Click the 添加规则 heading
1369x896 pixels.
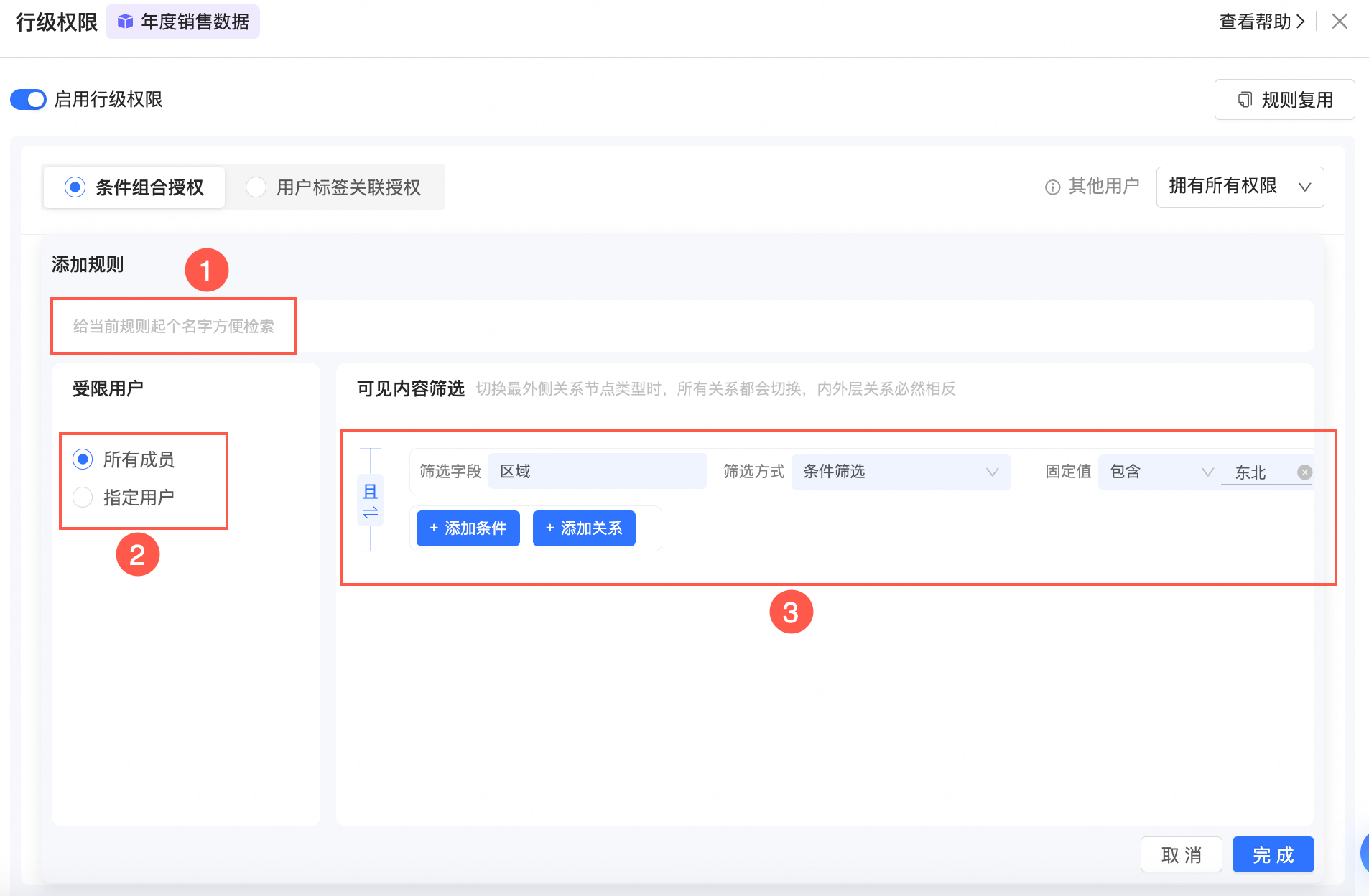click(x=88, y=264)
